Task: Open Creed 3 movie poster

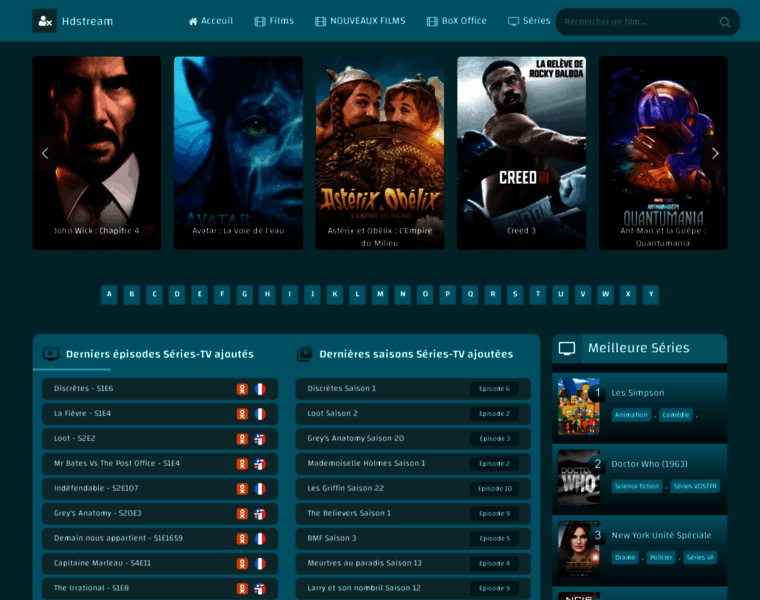Action: 522,153
